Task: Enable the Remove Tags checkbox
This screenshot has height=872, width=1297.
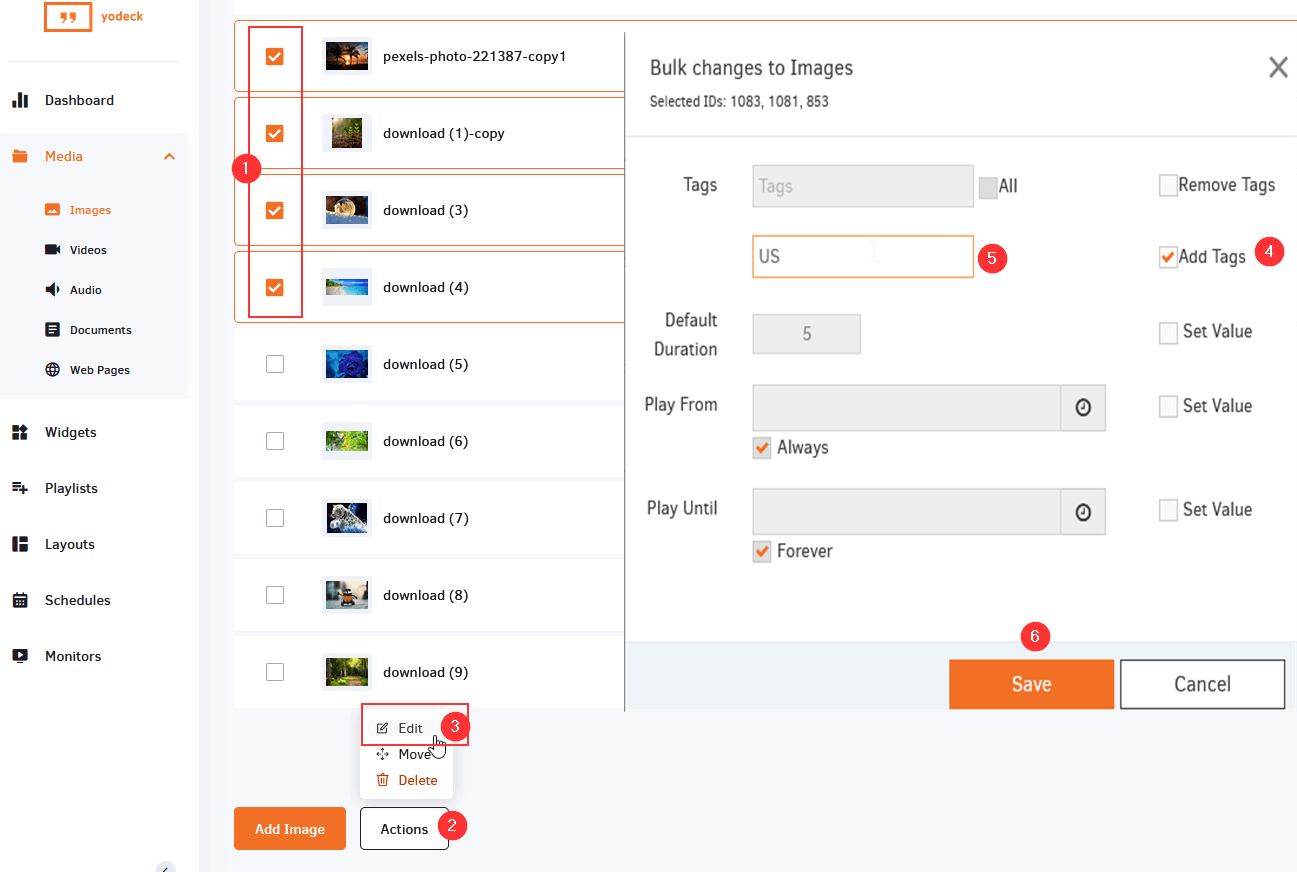Action: click(1167, 185)
